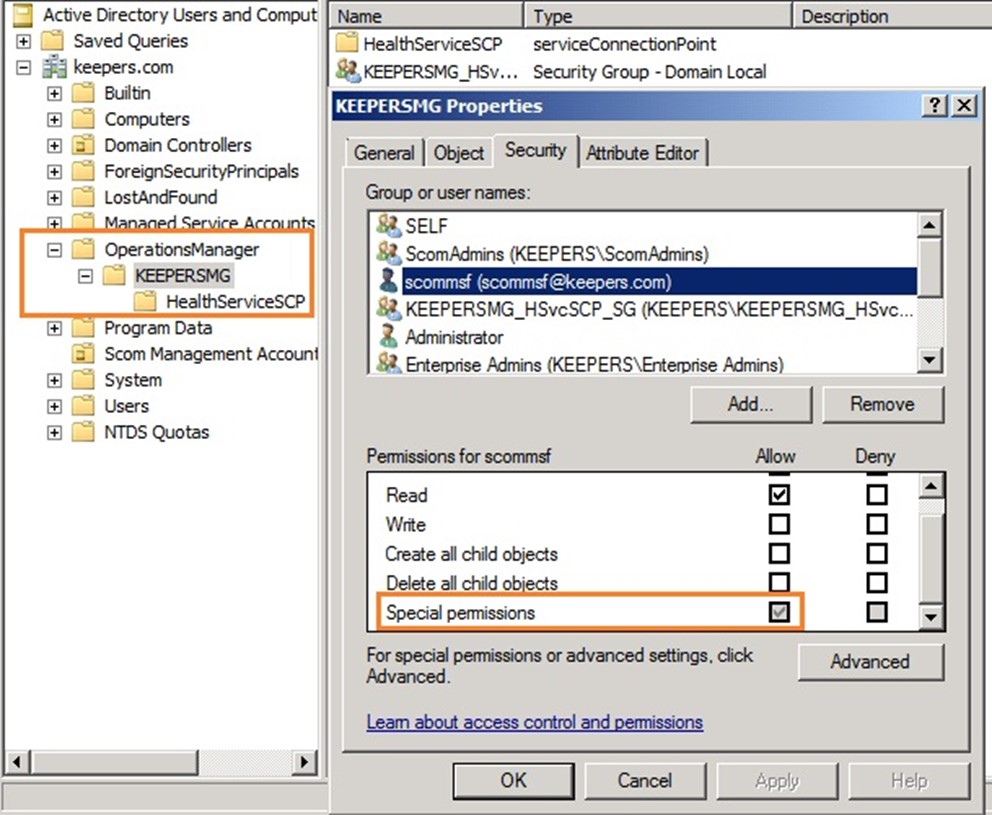Viewport: 992px width, 815px height.
Task: Expand the NTDS Quotas node
Action: click(x=54, y=432)
